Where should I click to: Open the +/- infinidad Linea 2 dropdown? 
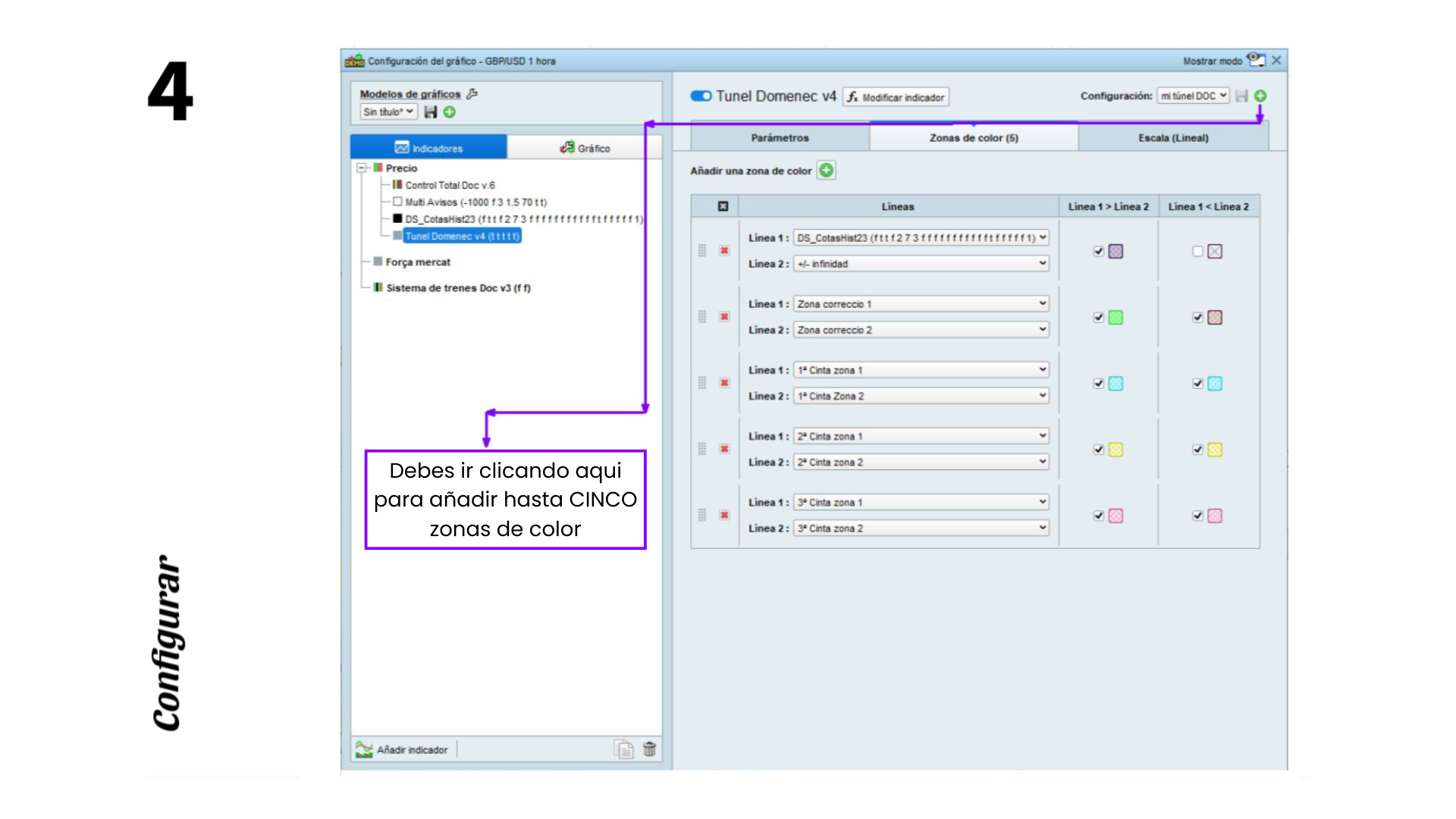[921, 264]
